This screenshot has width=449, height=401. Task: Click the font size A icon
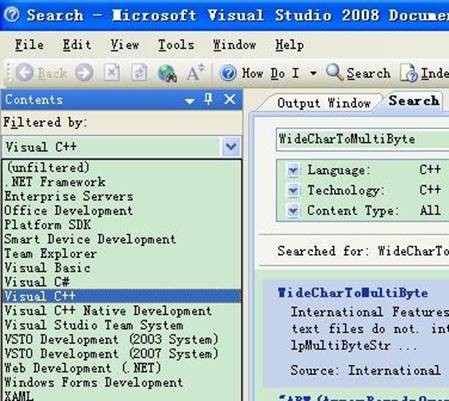(195, 72)
